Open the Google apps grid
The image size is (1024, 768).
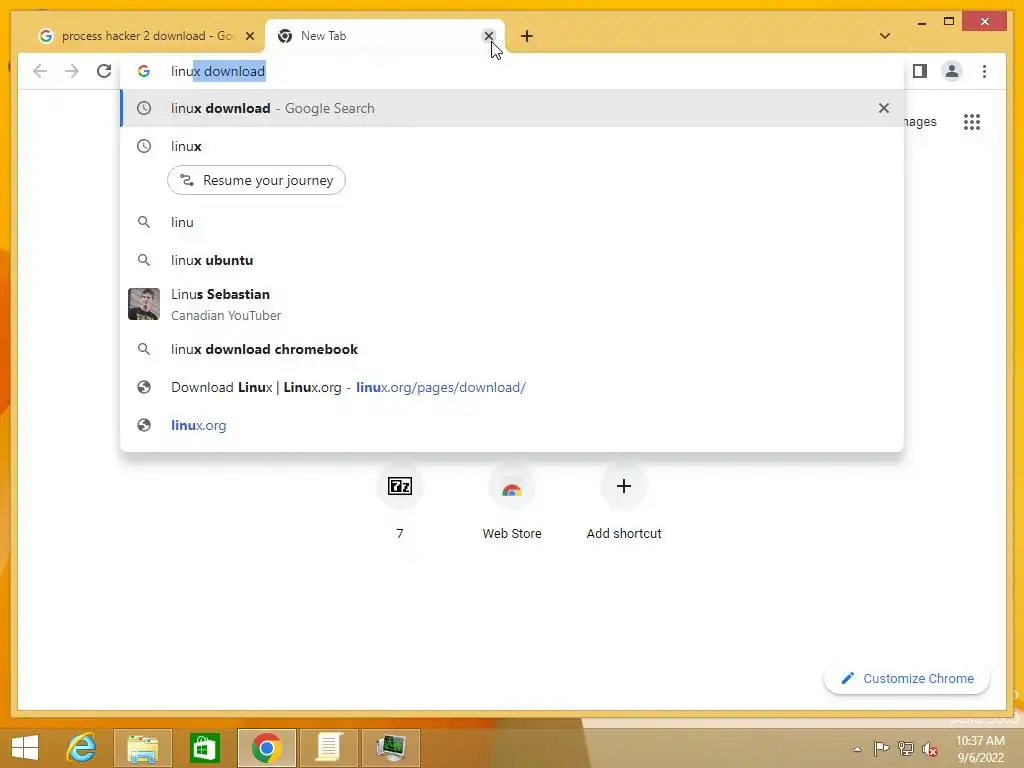point(972,121)
